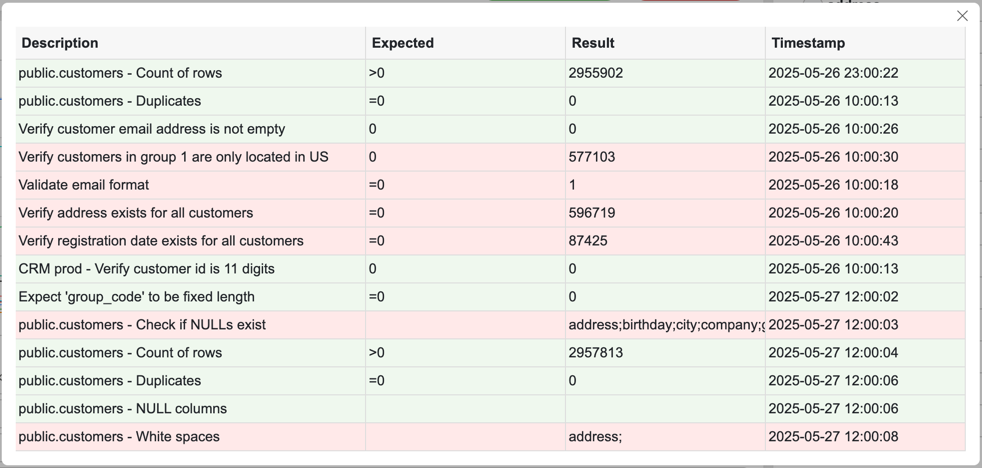
Task: Click timestamp 2025-05-26 23:00:22
Action: [x=834, y=73]
